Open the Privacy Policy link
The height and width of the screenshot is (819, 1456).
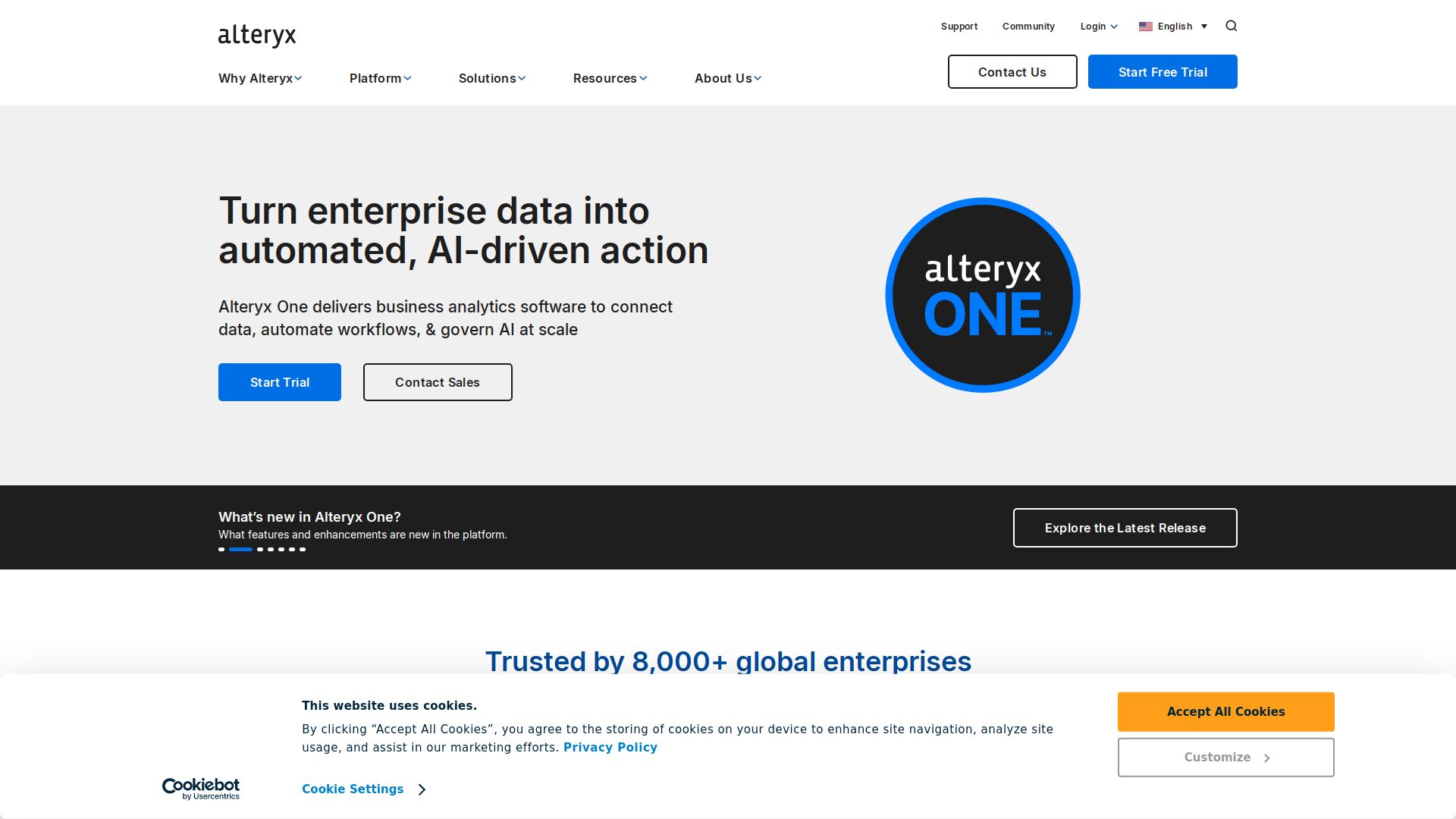610,748
